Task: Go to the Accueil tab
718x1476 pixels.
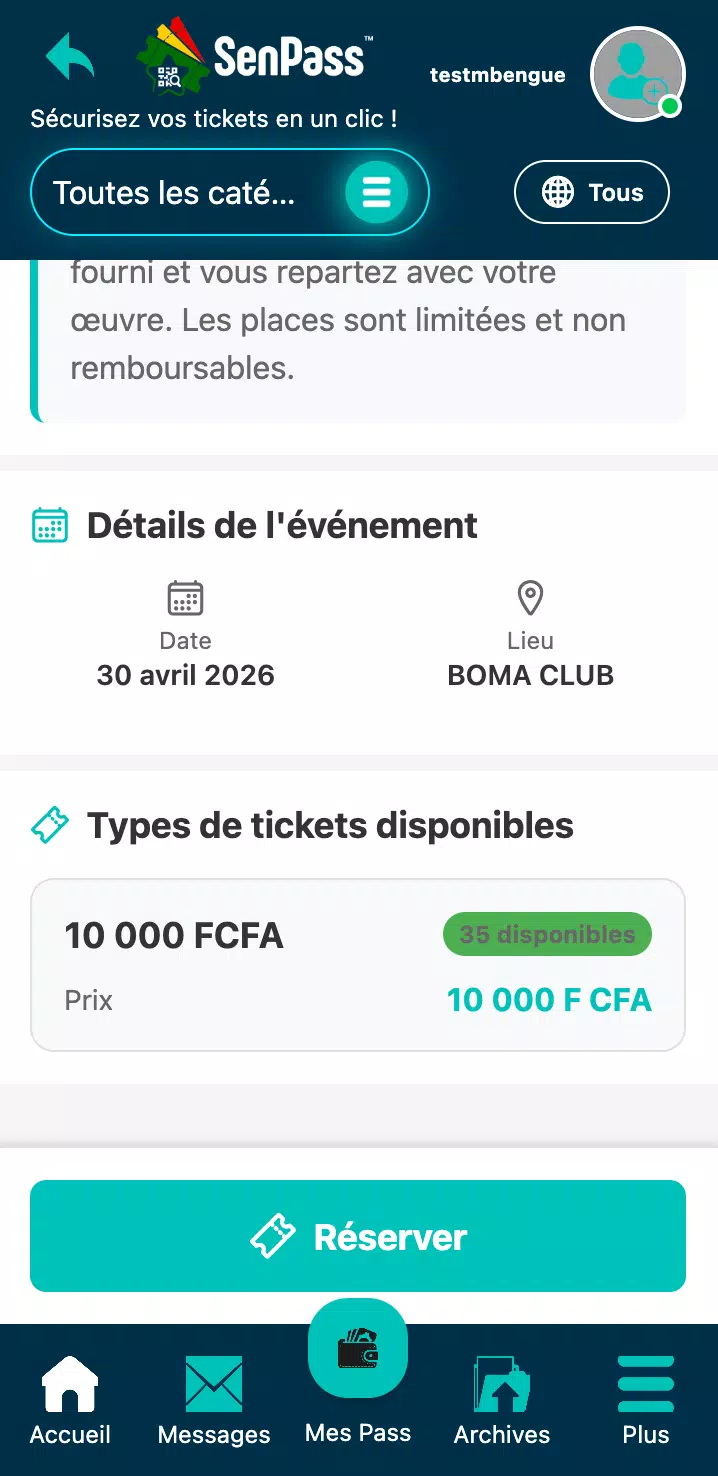Action: coord(70,1401)
